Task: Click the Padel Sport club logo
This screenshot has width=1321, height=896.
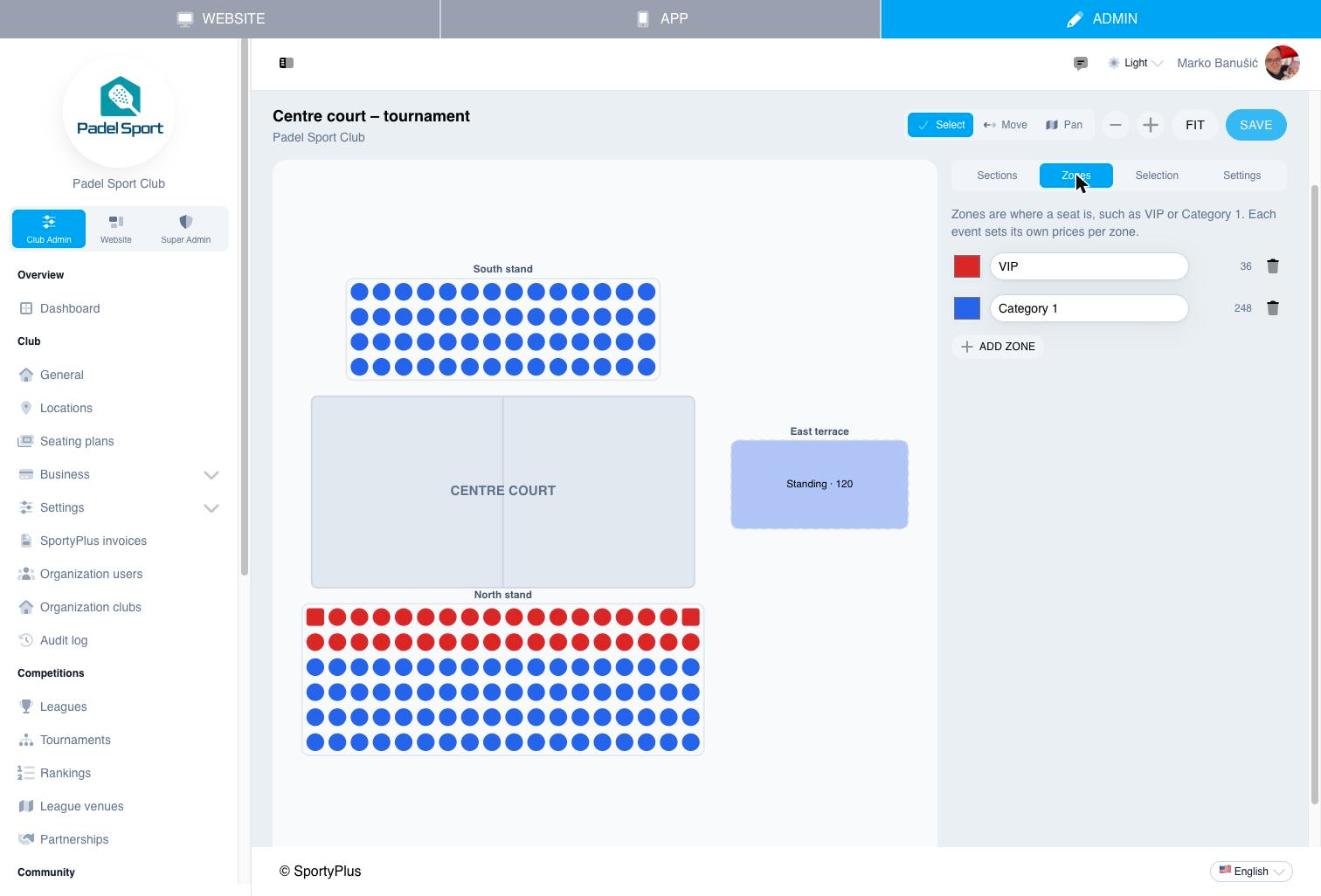Action: tap(119, 112)
